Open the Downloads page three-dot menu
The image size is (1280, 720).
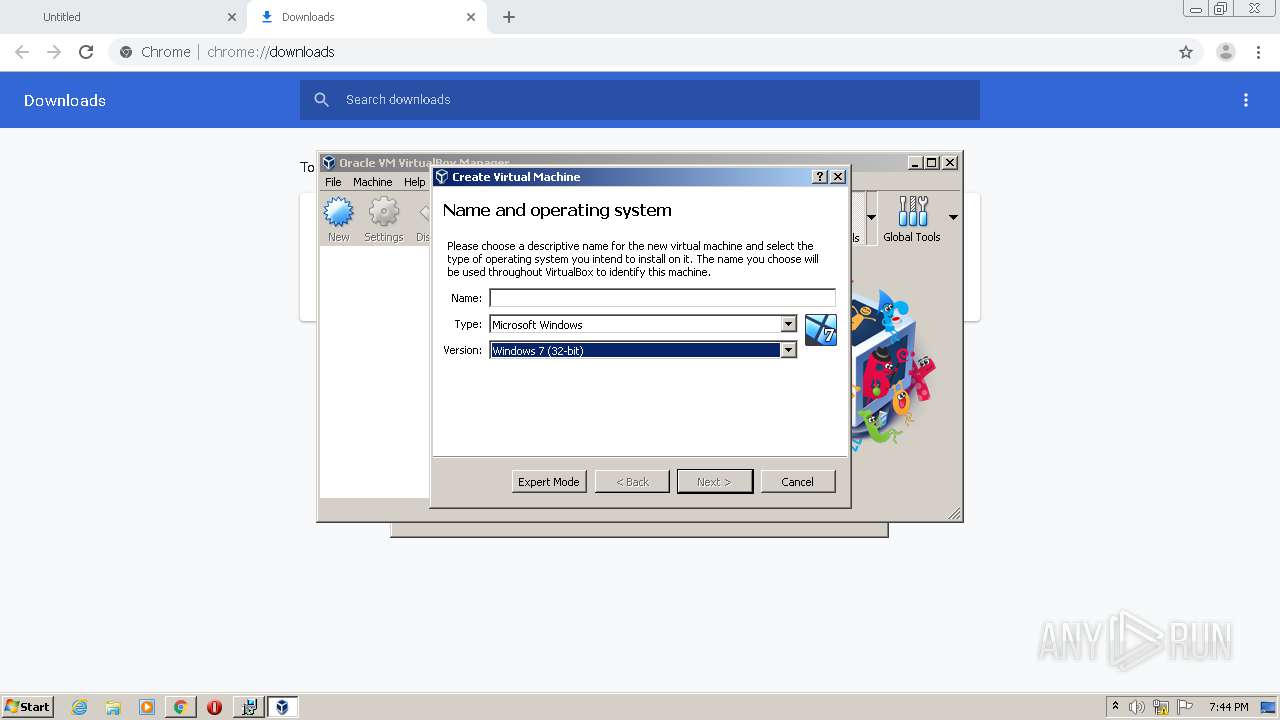click(x=1246, y=100)
